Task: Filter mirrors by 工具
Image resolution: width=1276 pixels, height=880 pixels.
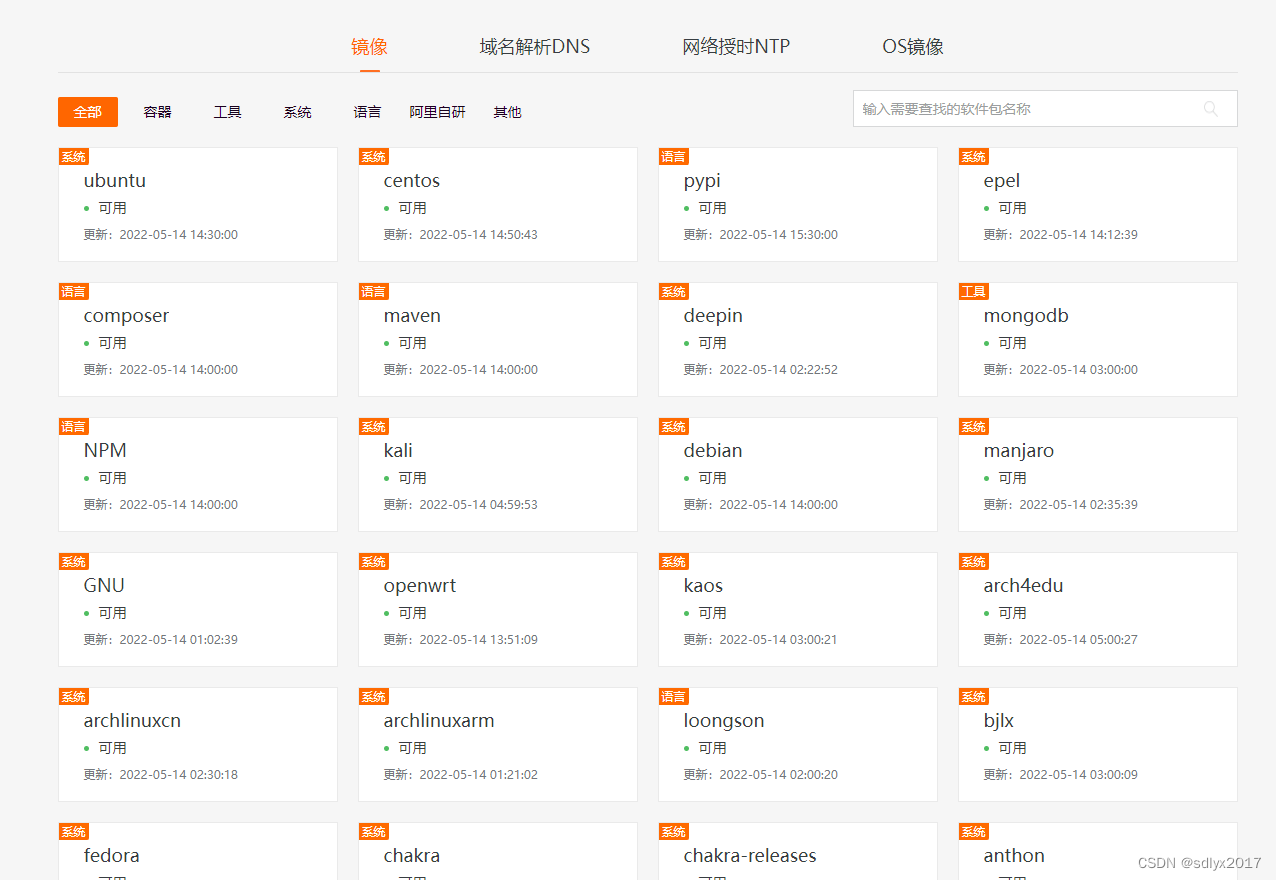Action: (x=228, y=112)
